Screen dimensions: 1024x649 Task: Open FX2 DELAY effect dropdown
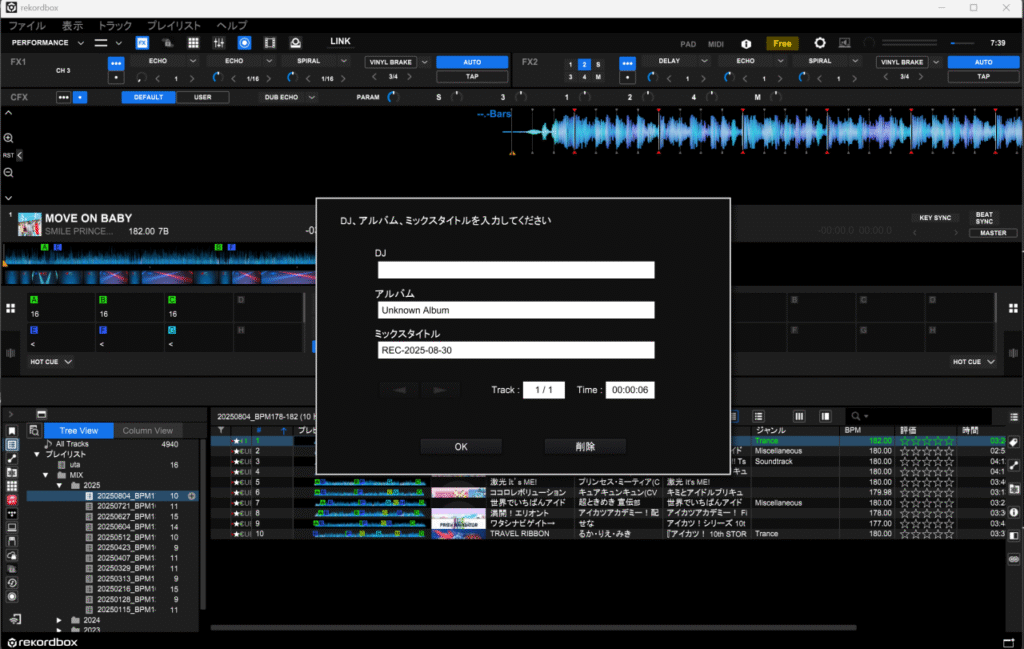coord(704,61)
